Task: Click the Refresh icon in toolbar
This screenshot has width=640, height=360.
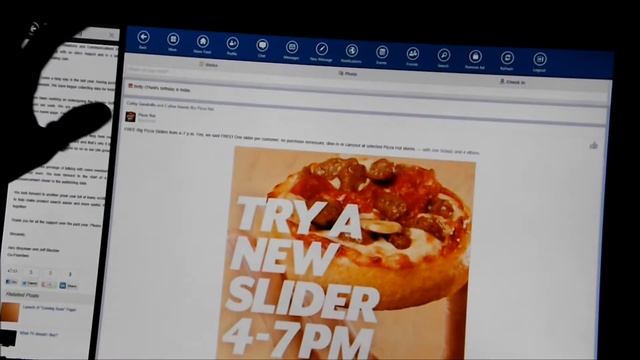Action: click(507, 58)
